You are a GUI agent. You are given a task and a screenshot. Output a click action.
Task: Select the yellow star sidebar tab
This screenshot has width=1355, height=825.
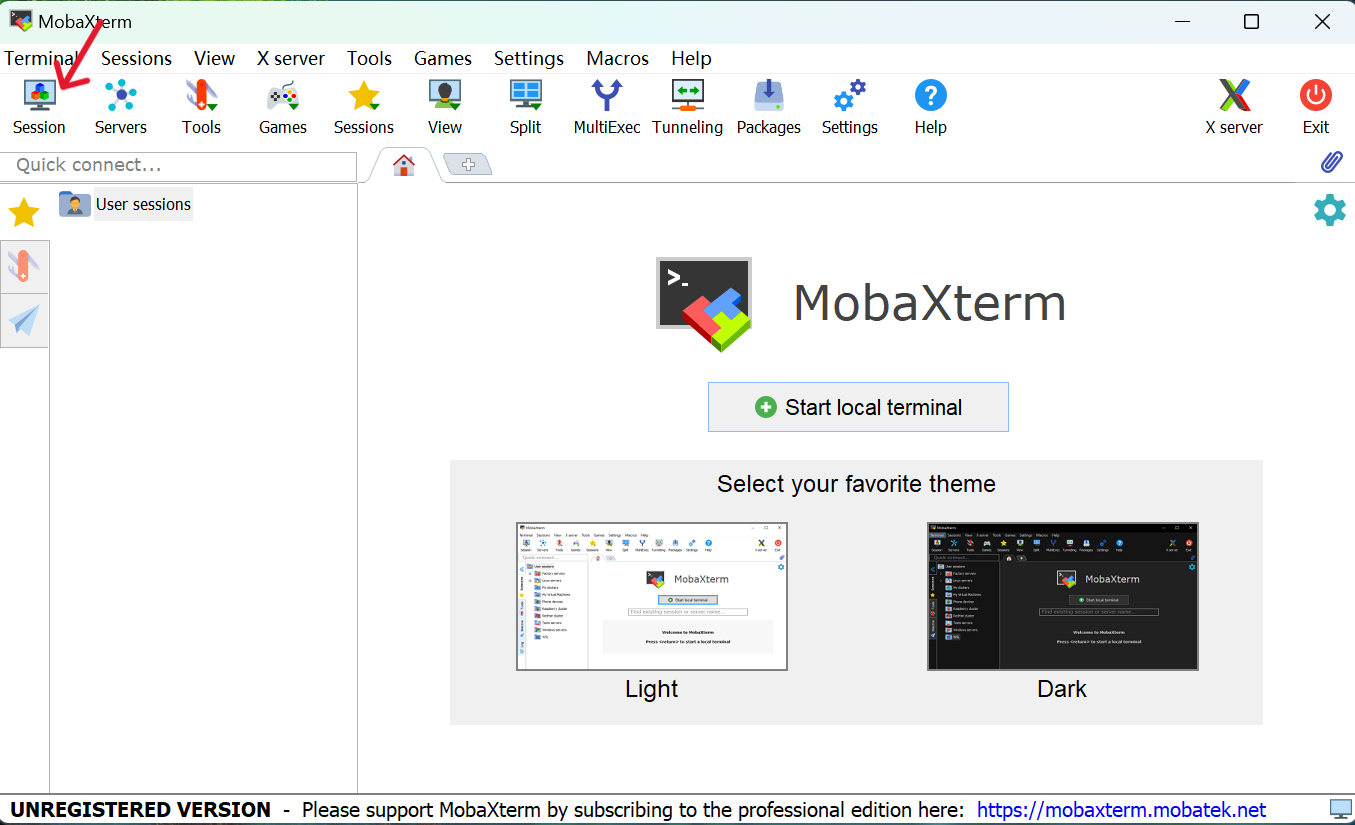(24, 212)
